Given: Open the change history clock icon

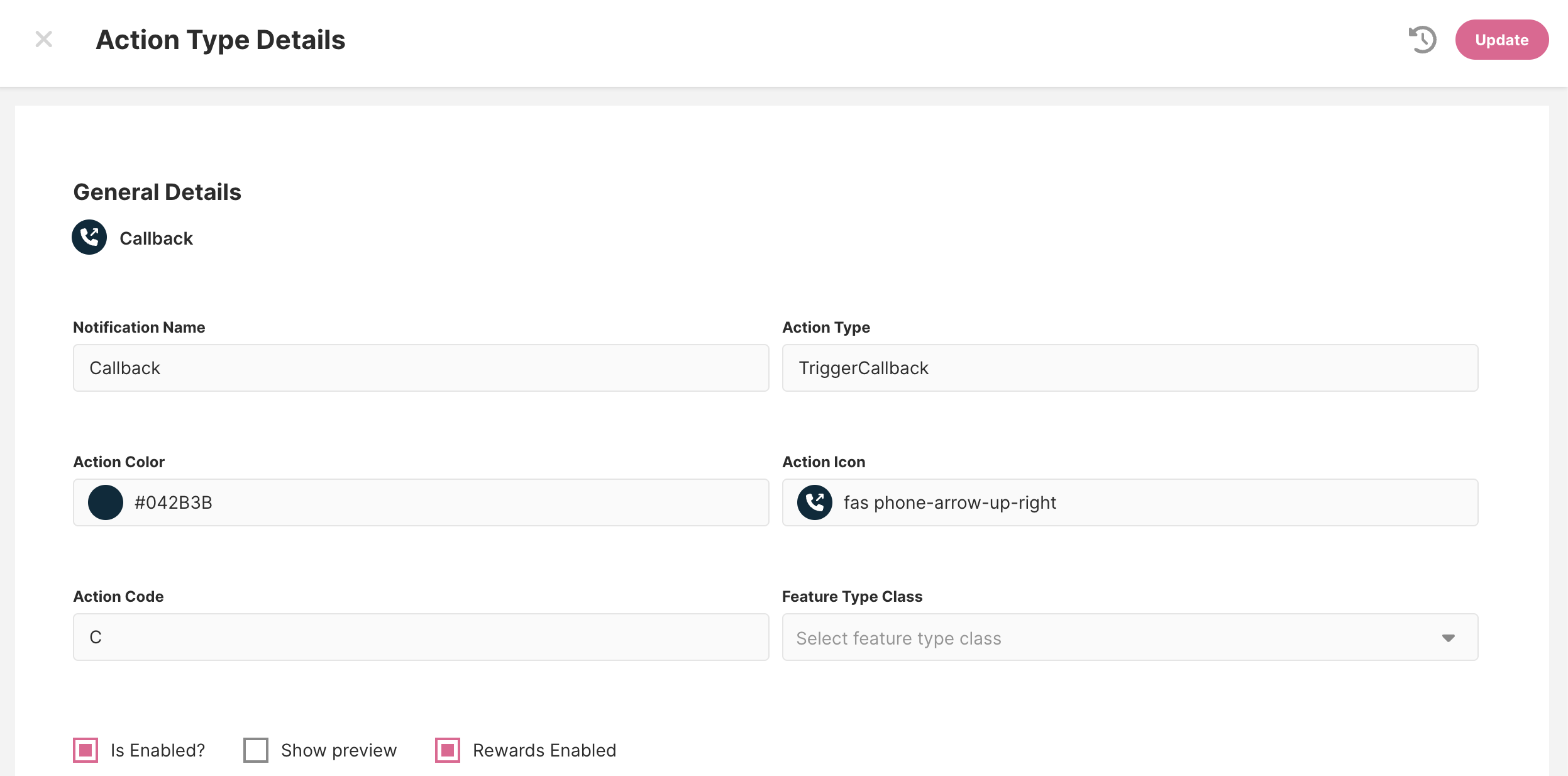Looking at the screenshot, I should tap(1422, 40).
